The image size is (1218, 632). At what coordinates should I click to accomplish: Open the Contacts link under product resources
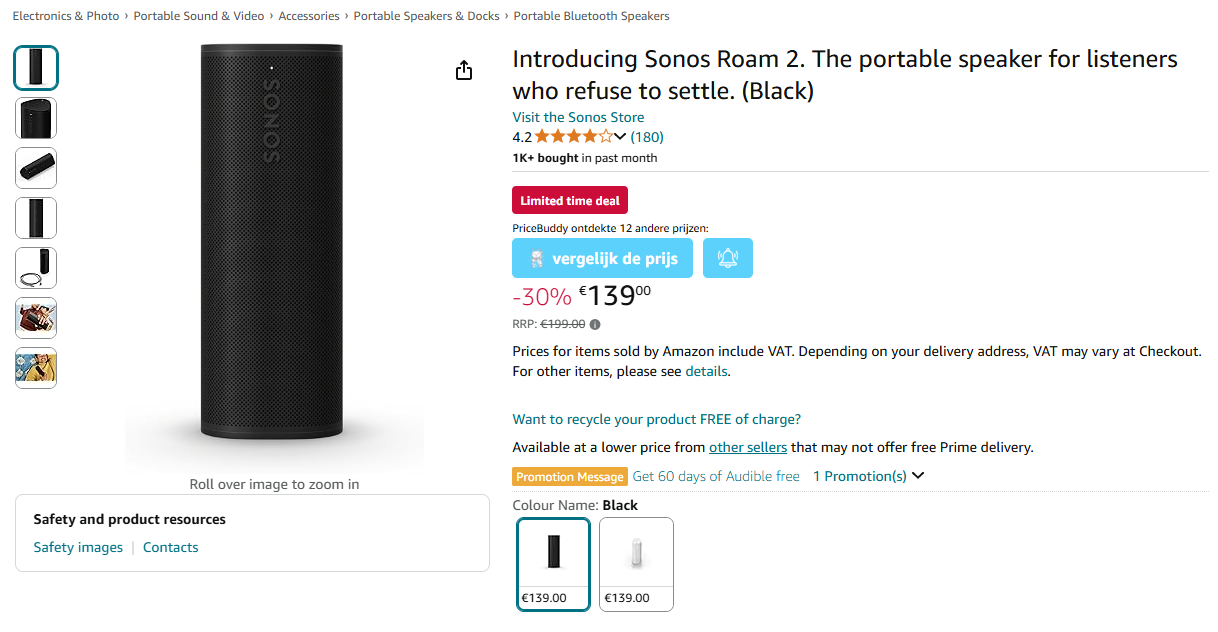click(x=170, y=547)
